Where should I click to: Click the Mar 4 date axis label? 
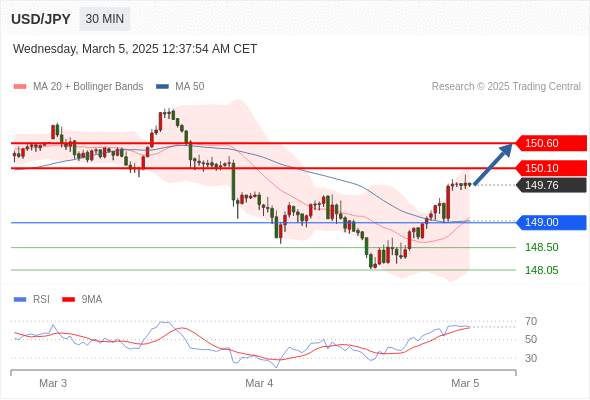pyautogui.click(x=259, y=383)
